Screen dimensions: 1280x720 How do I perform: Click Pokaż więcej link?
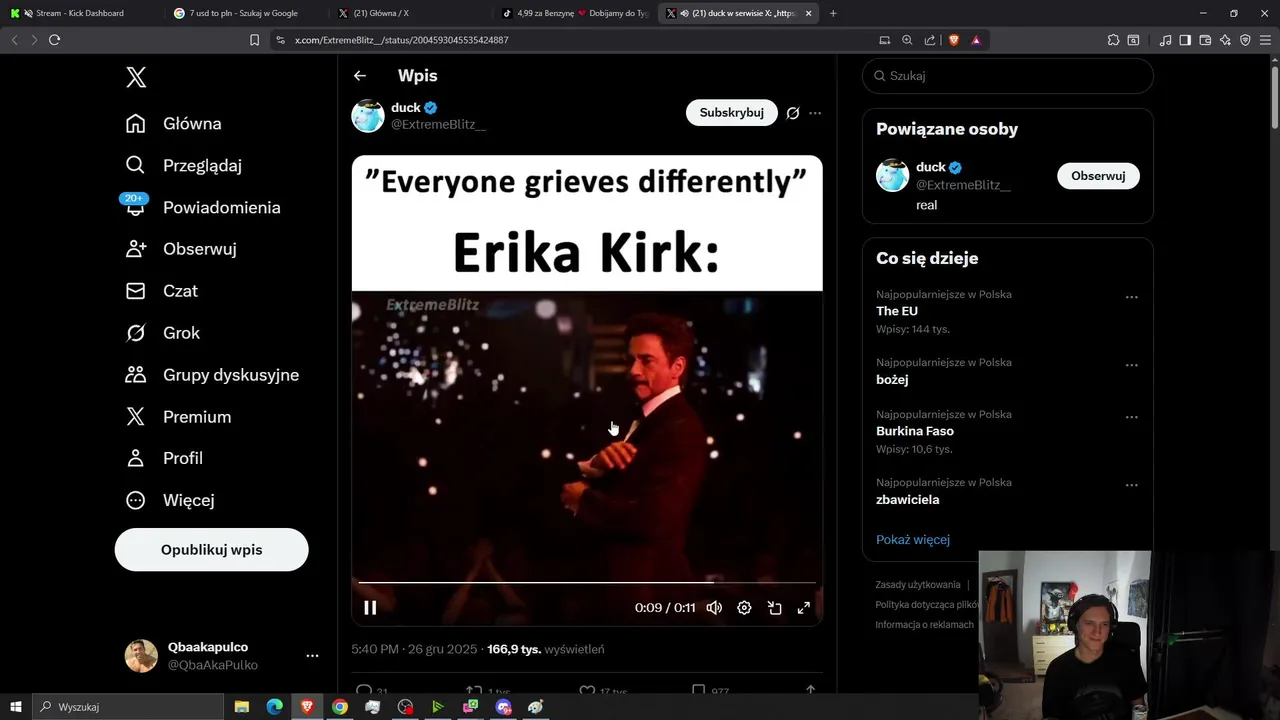pos(913,540)
